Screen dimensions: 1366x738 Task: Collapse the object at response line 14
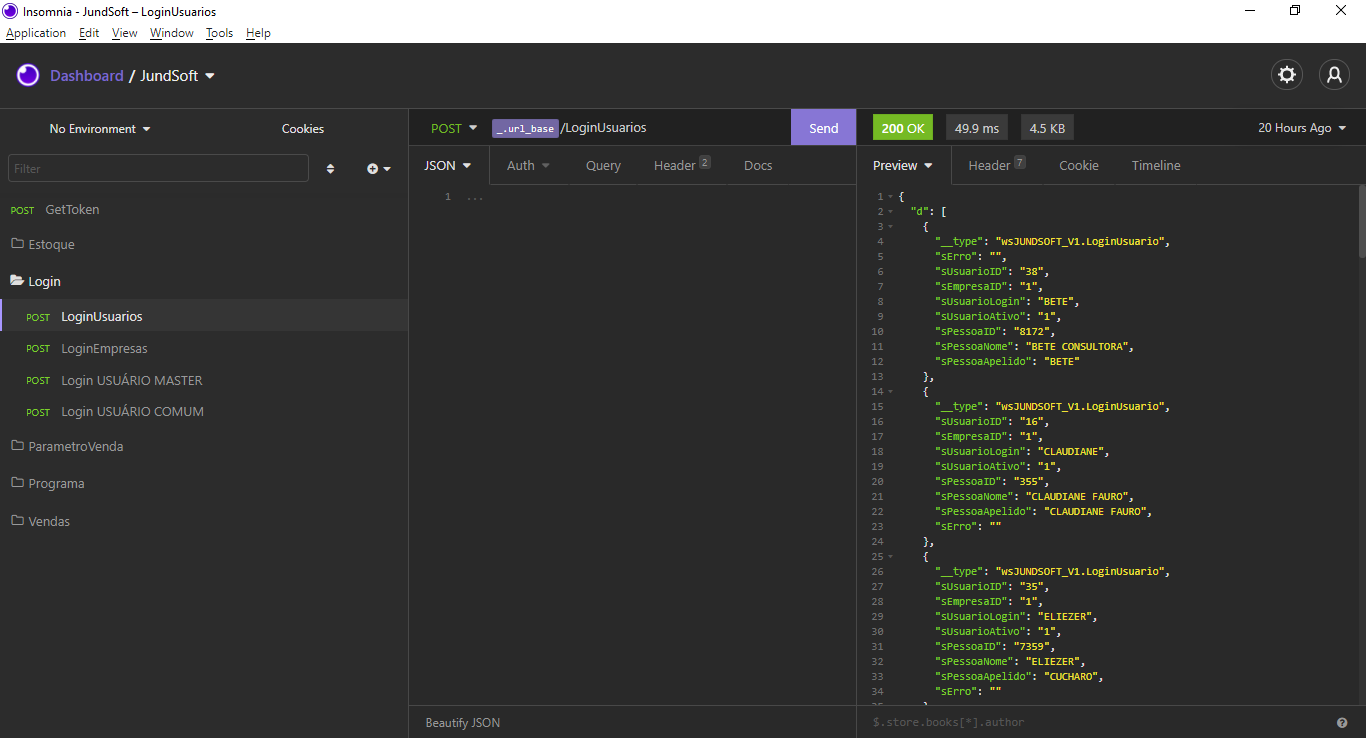(890, 392)
